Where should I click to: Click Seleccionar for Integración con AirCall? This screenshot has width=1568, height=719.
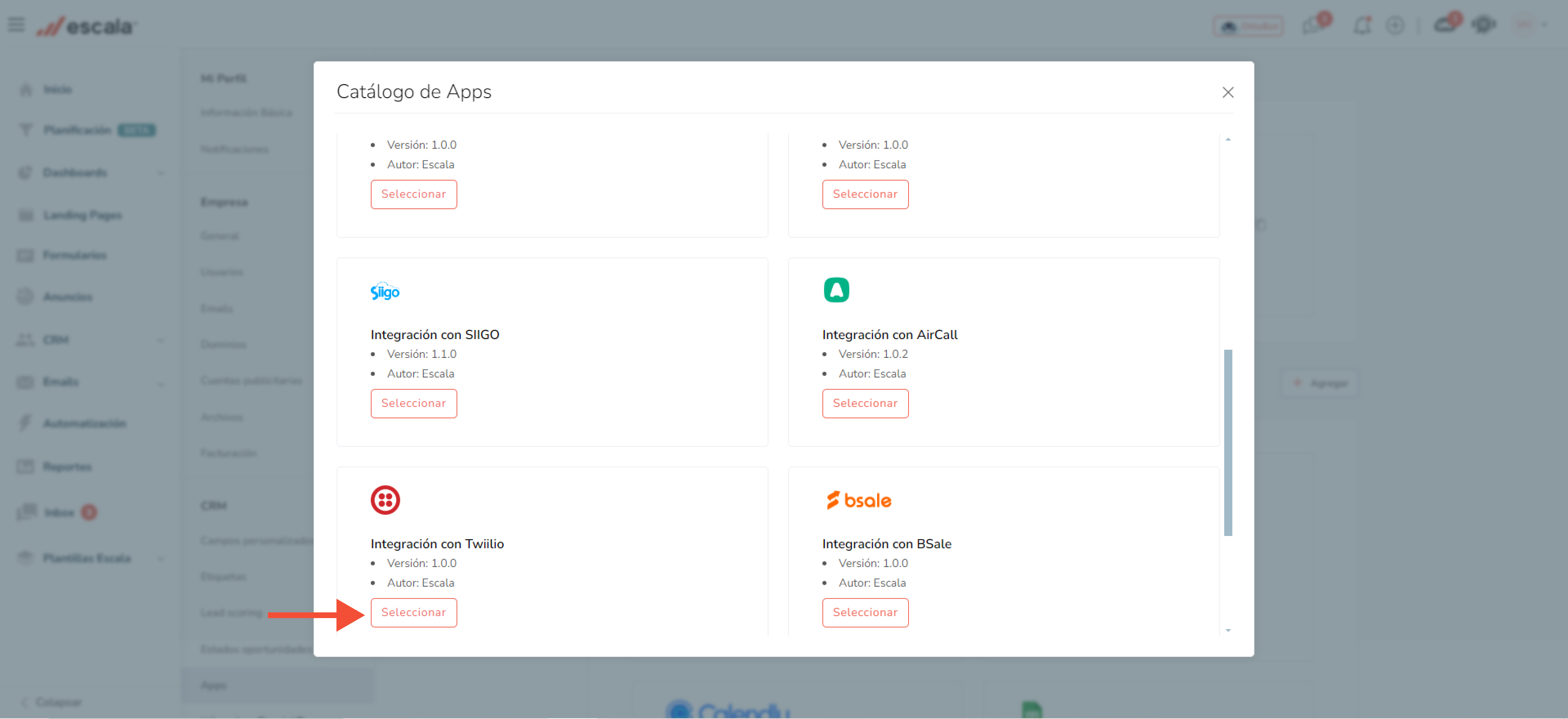(x=865, y=403)
